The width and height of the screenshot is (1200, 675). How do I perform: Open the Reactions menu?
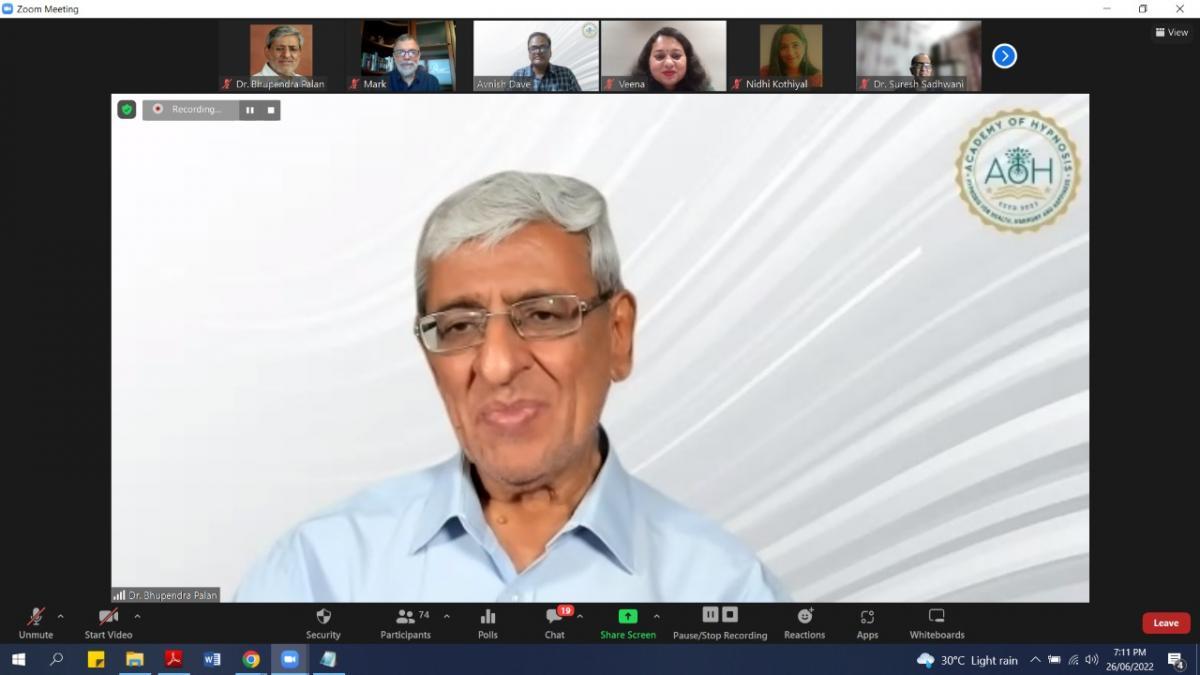pyautogui.click(x=805, y=622)
